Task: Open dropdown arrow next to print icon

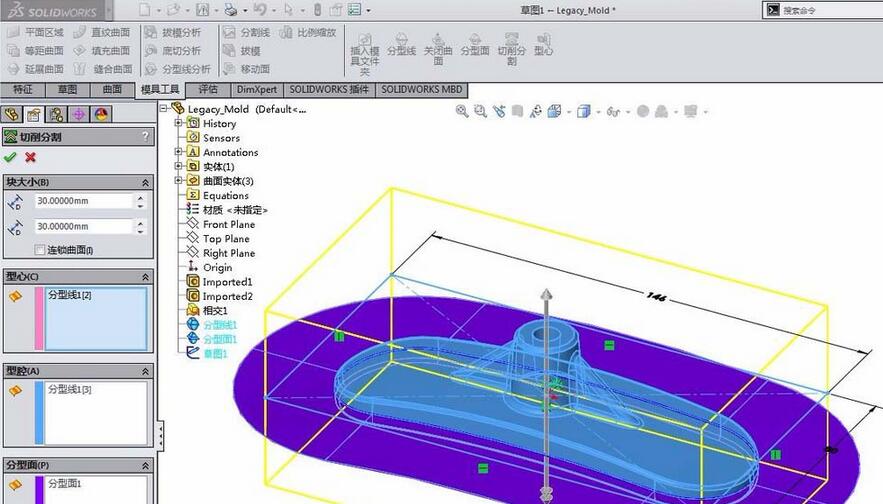Action: pyautogui.click(x=245, y=10)
